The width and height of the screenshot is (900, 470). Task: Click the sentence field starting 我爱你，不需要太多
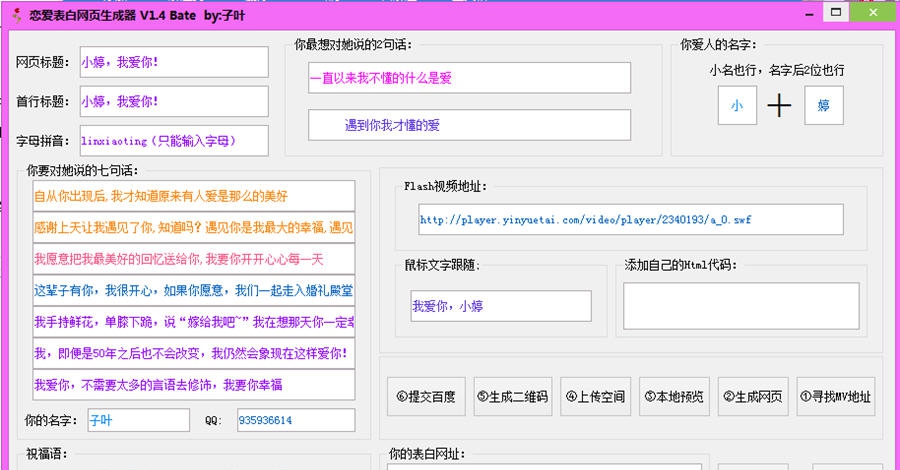click(x=194, y=385)
